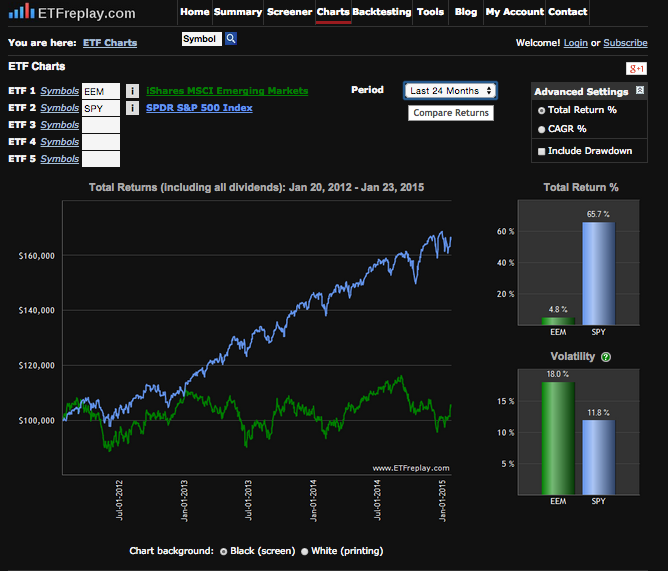Select the Charts menu item
668x571 pixels.
333,12
